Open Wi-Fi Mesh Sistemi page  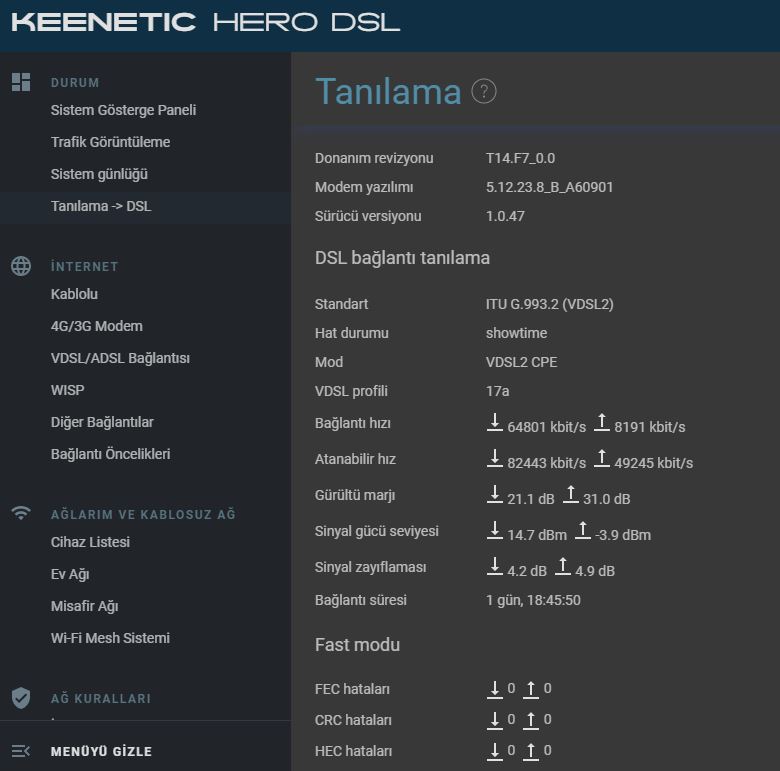coord(110,638)
